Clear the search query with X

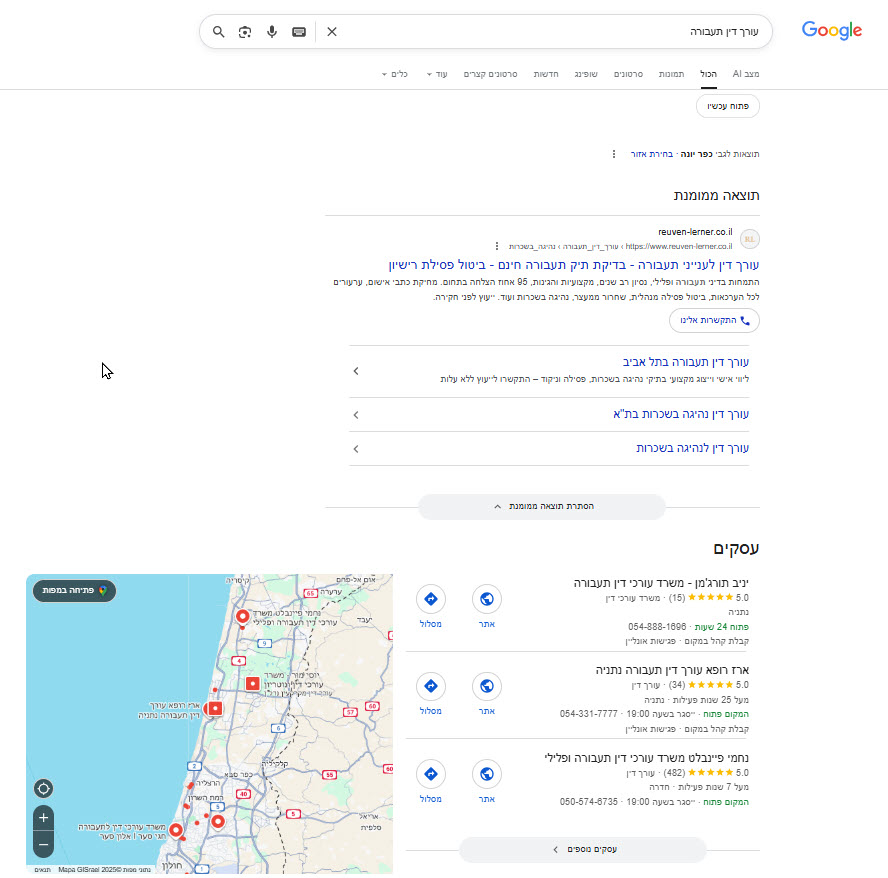click(x=332, y=32)
